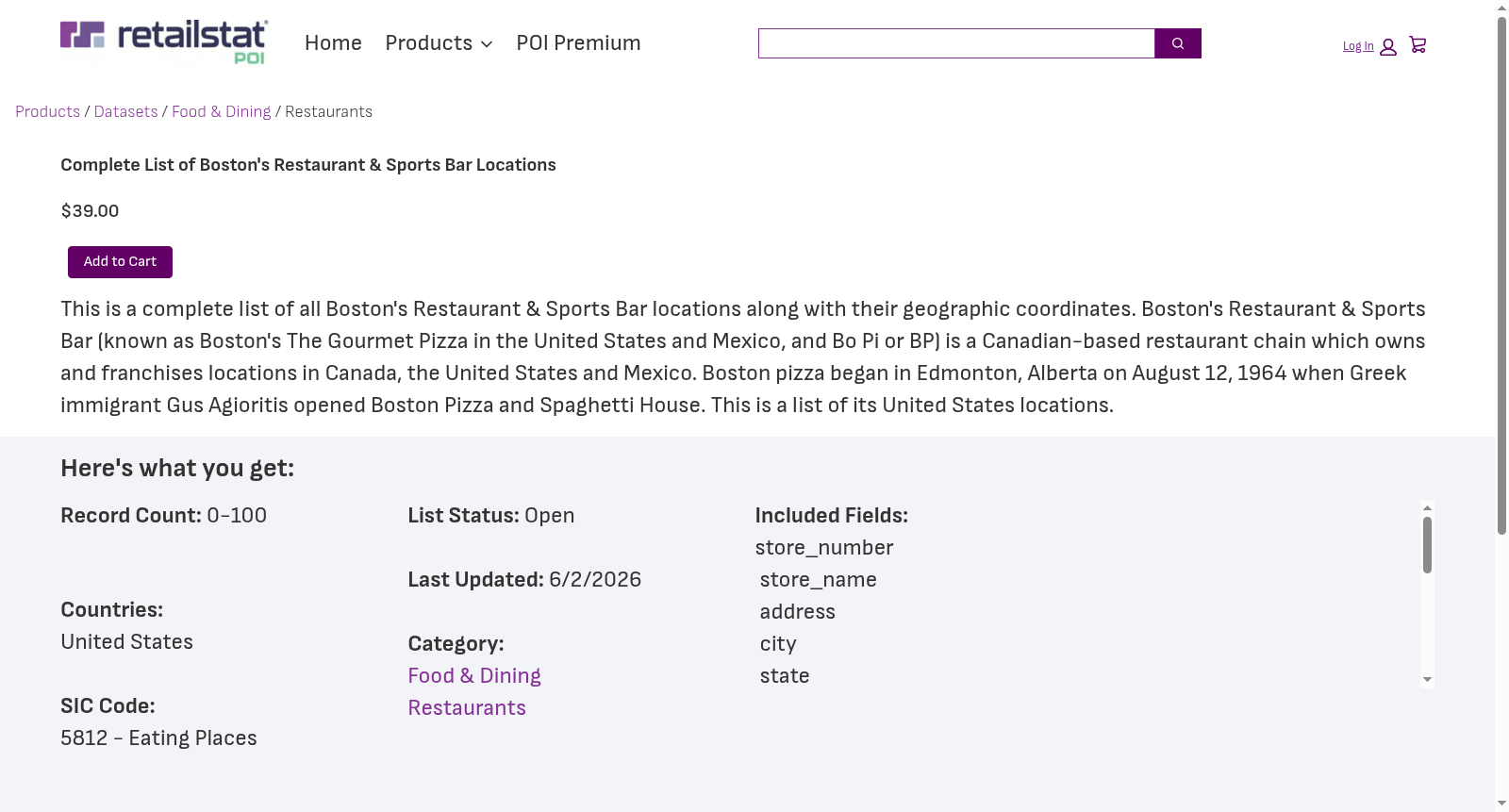1509x812 pixels.
Task: Open Food & Dining breadcrumb link
Action: coord(222,111)
